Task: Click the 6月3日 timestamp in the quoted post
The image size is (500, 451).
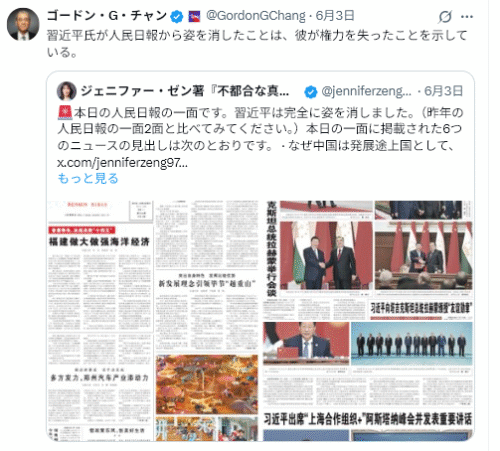Action: [443, 91]
